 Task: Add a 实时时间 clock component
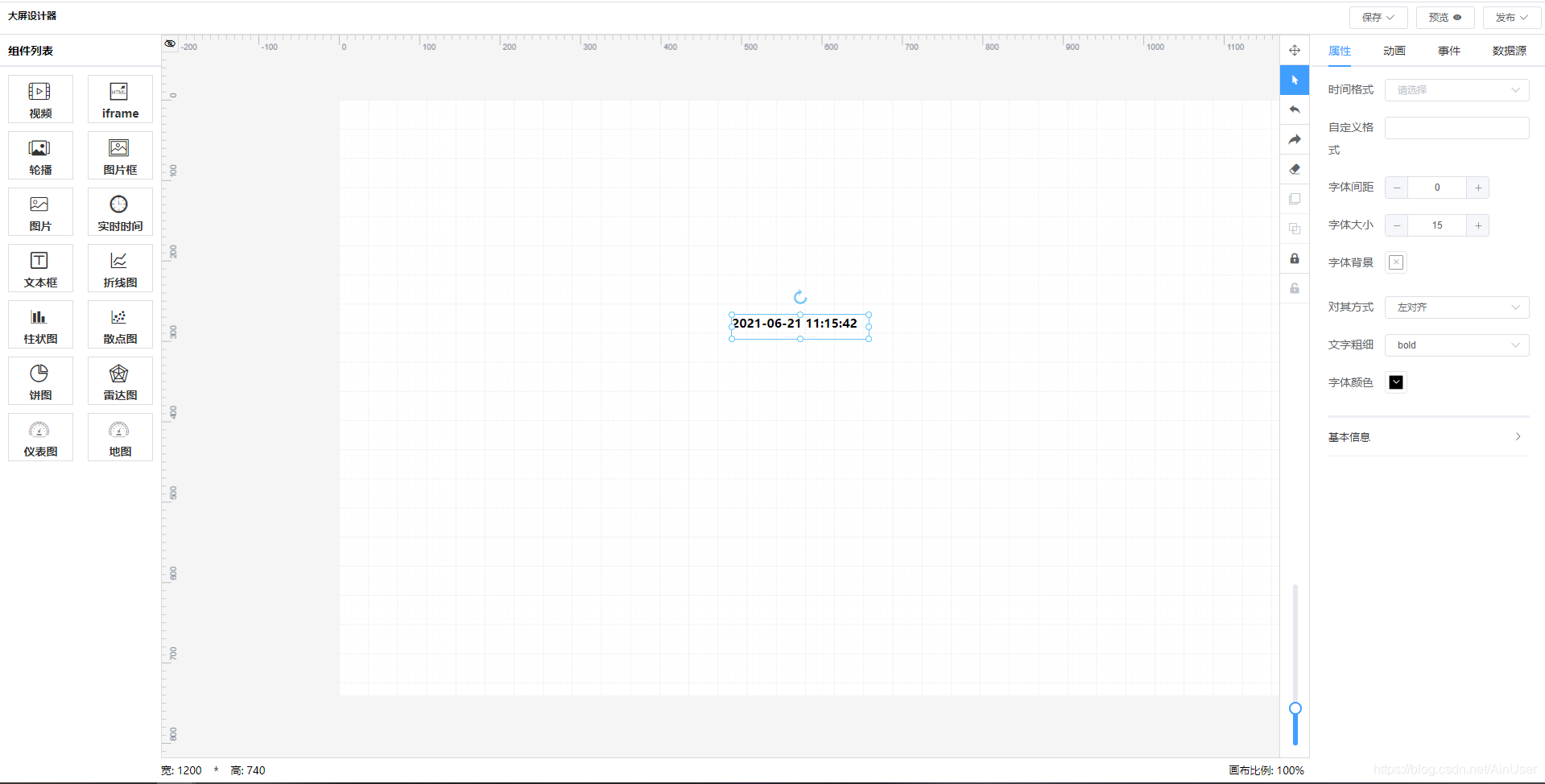coord(120,212)
